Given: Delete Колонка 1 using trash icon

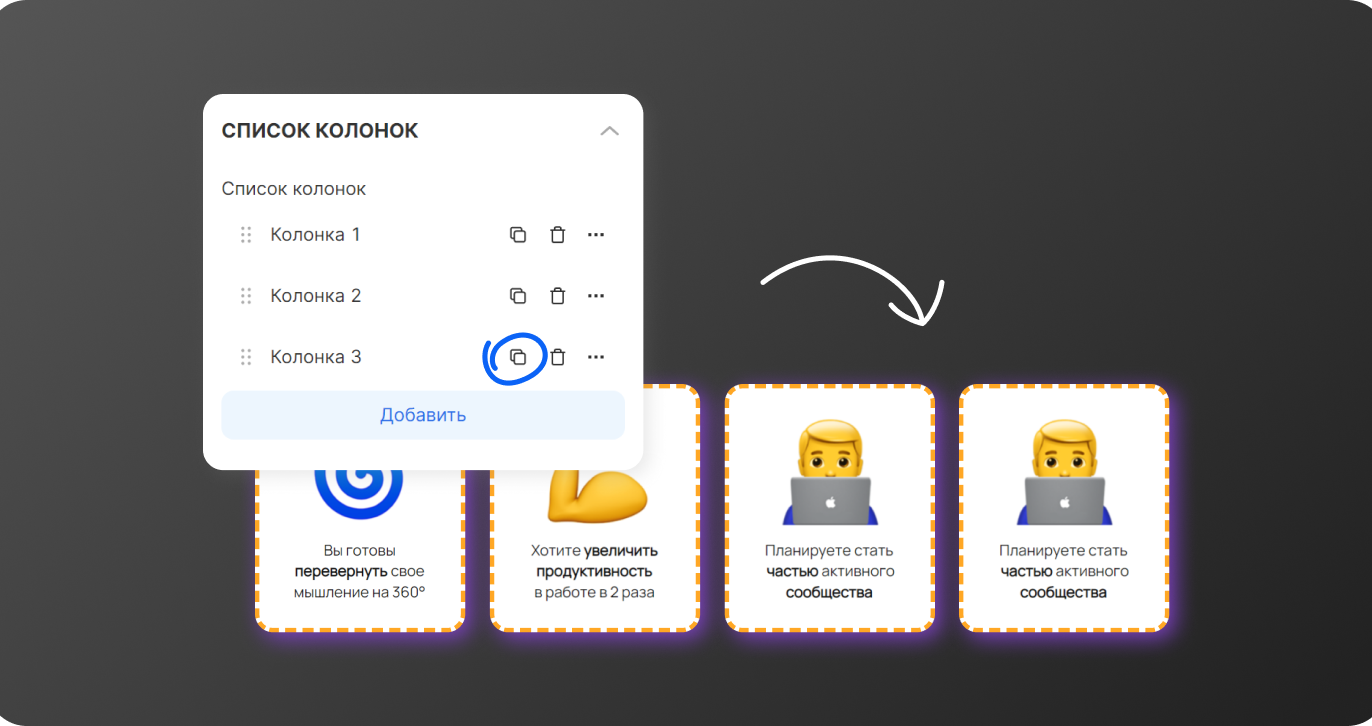Looking at the screenshot, I should [x=558, y=235].
